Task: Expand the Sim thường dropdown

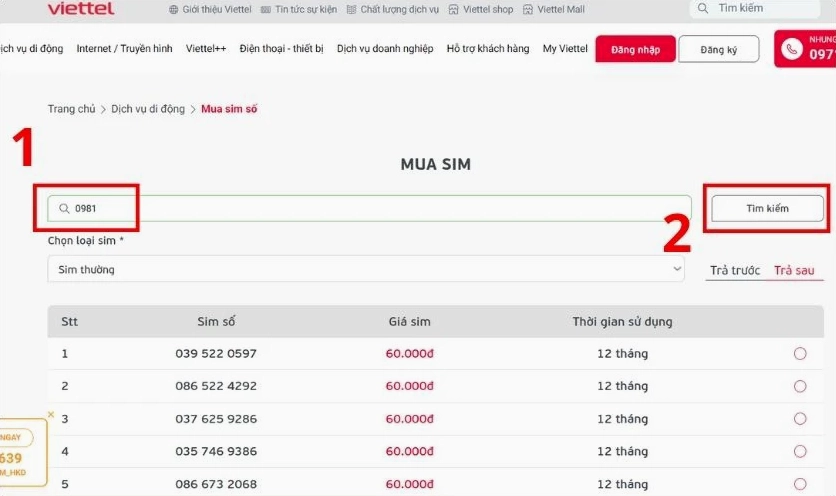Action: [x=366, y=269]
